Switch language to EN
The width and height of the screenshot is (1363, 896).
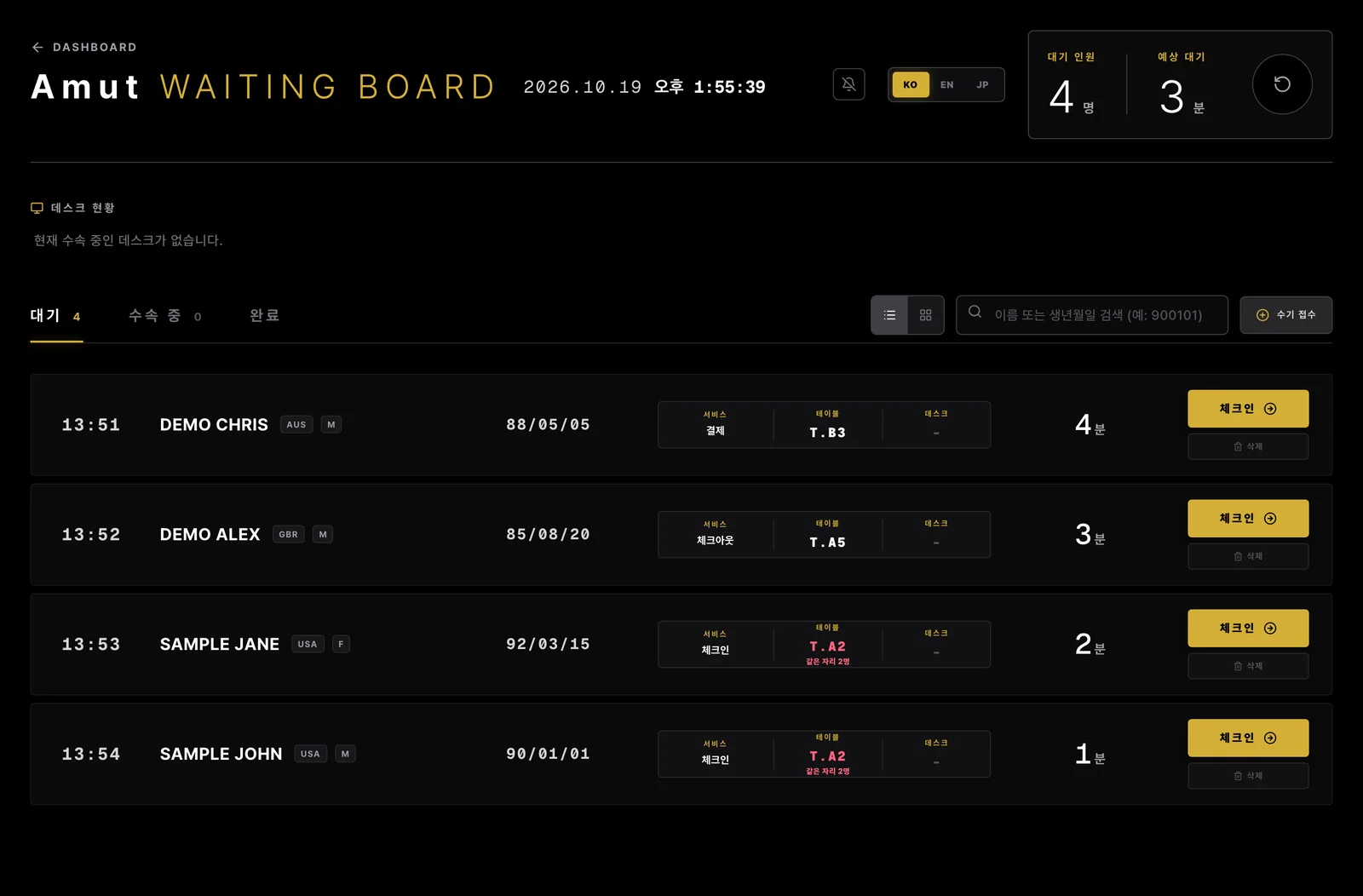(946, 84)
